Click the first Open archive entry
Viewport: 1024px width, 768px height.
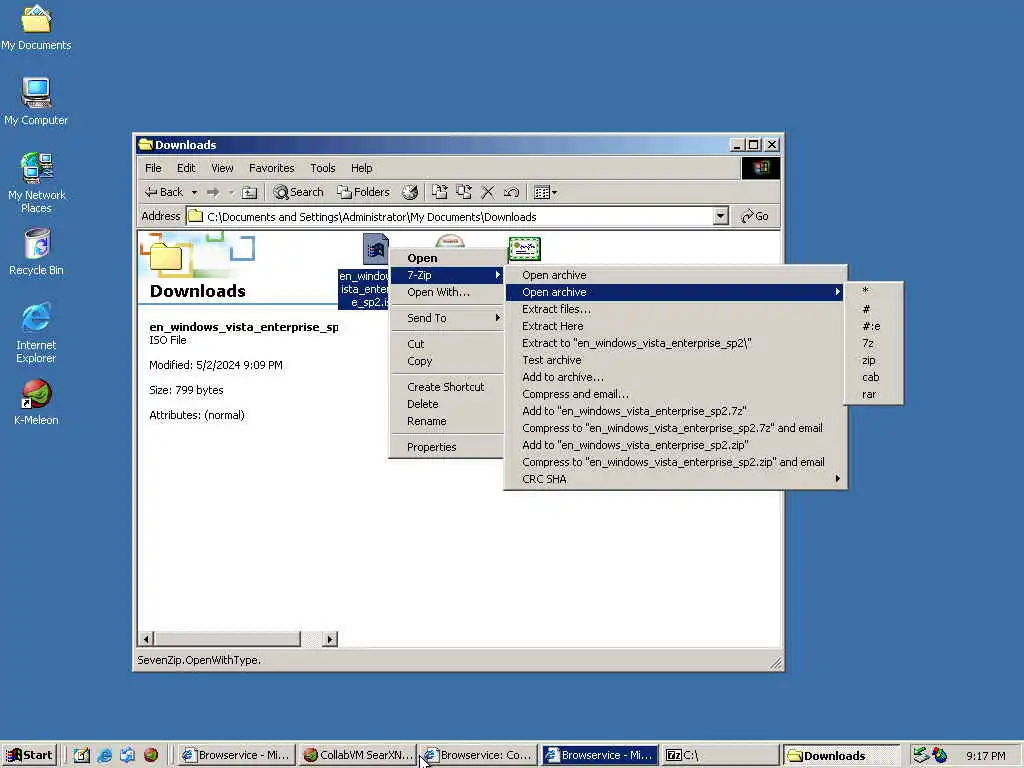(x=675, y=275)
